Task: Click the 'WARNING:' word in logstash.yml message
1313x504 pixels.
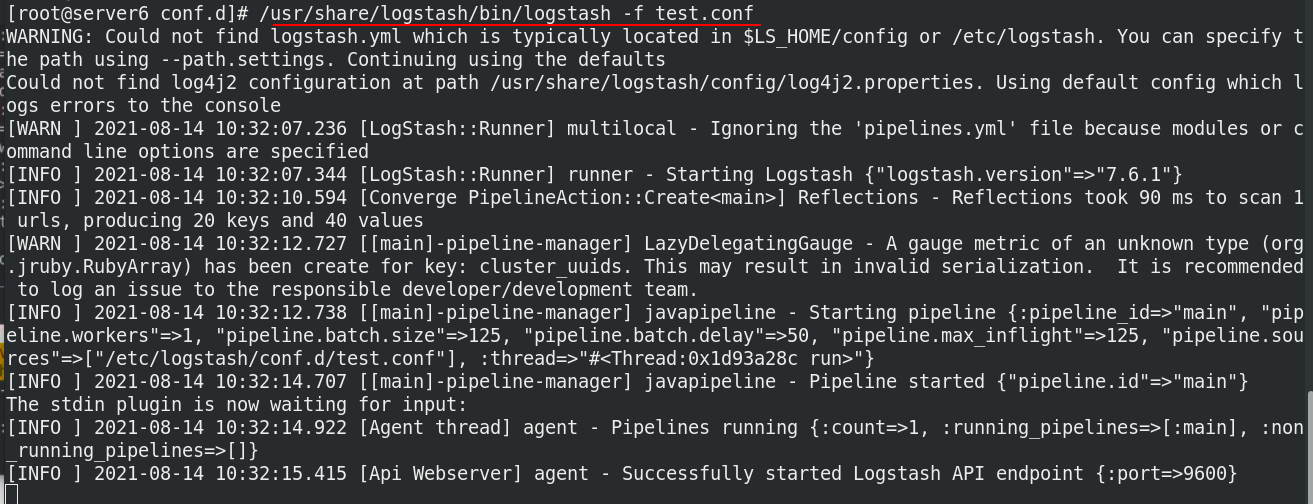Action: [50, 36]
